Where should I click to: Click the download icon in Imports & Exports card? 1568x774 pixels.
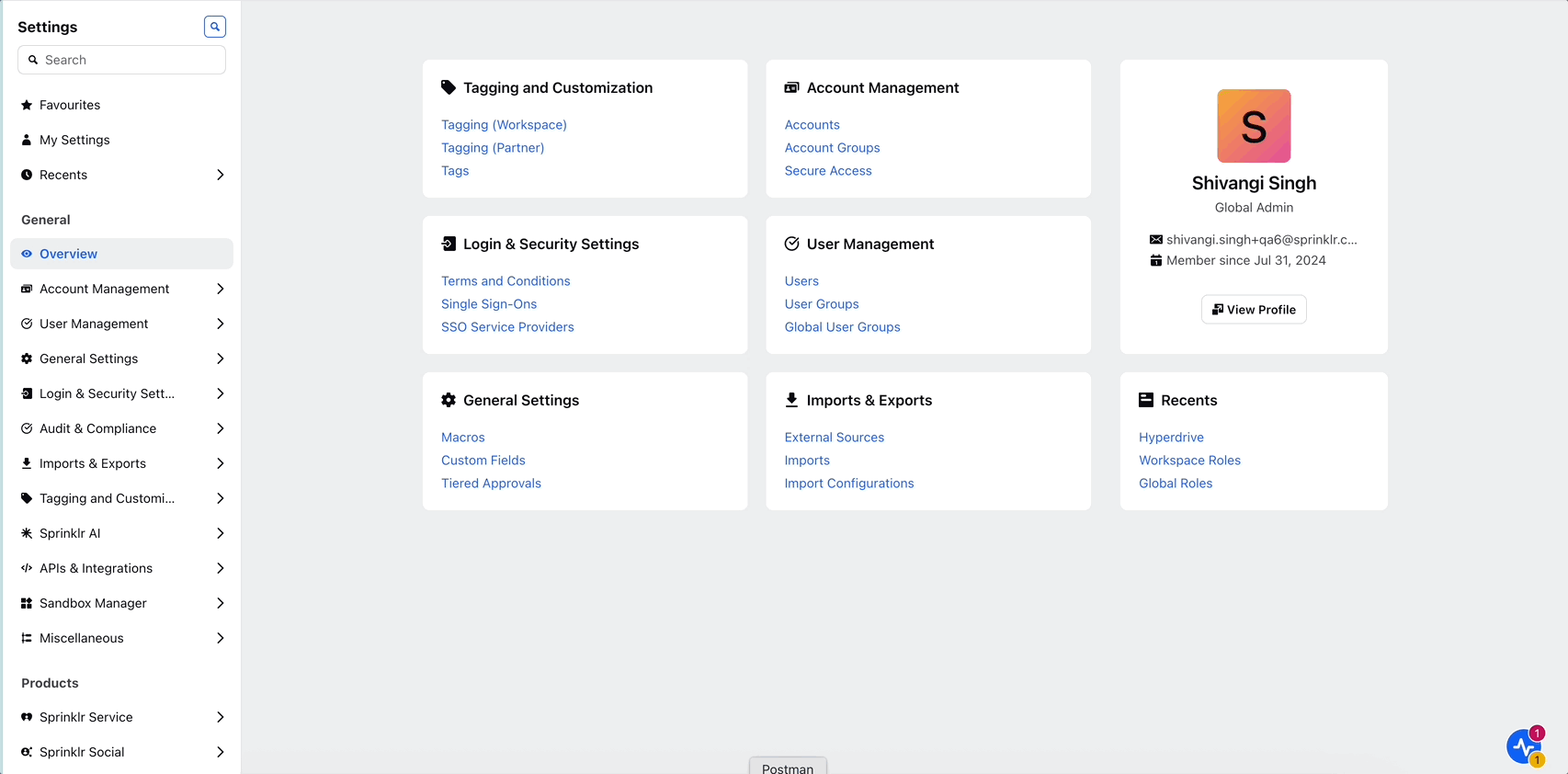coord(791,400)
